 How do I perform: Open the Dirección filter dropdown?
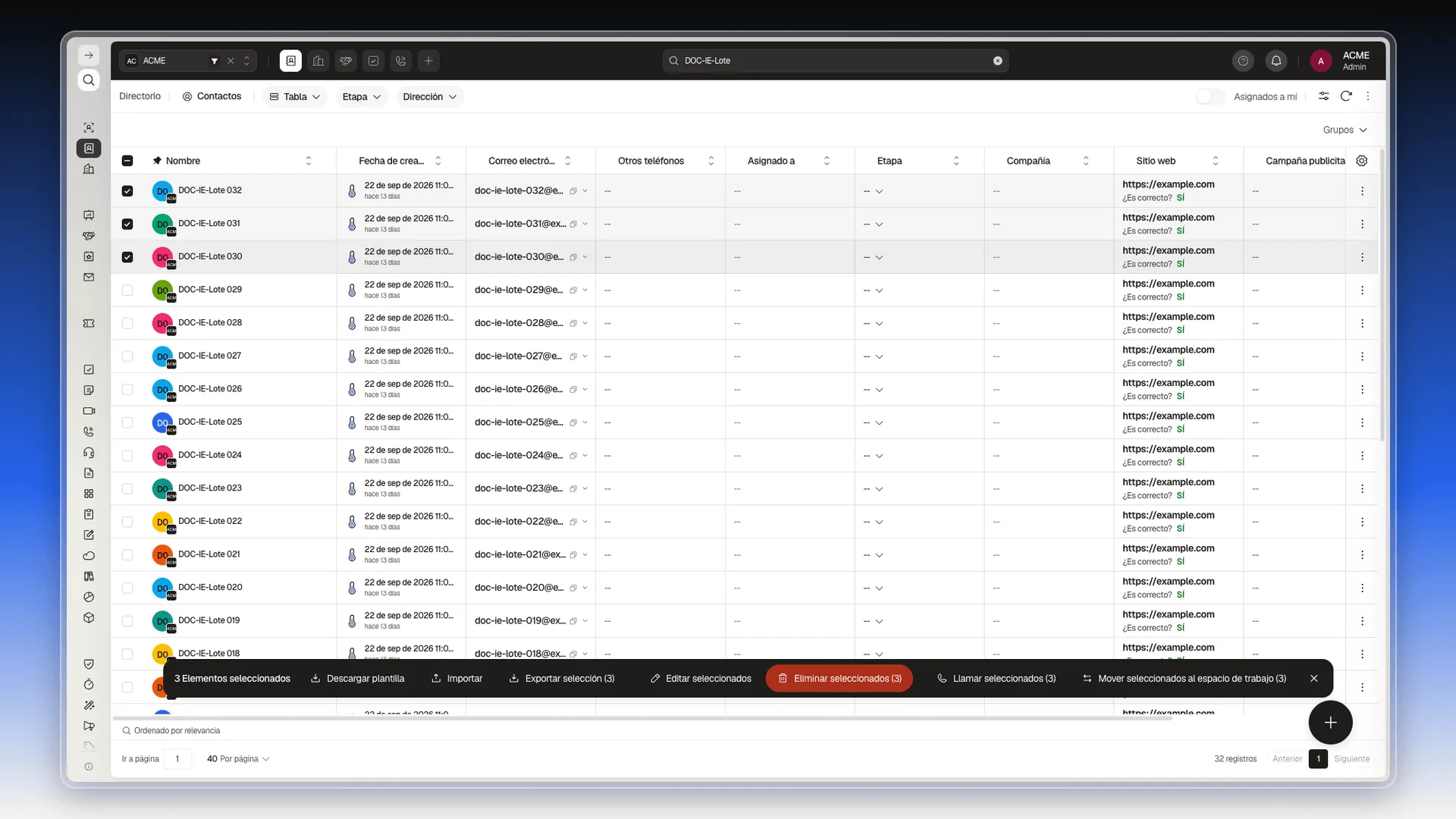(429, 97)
